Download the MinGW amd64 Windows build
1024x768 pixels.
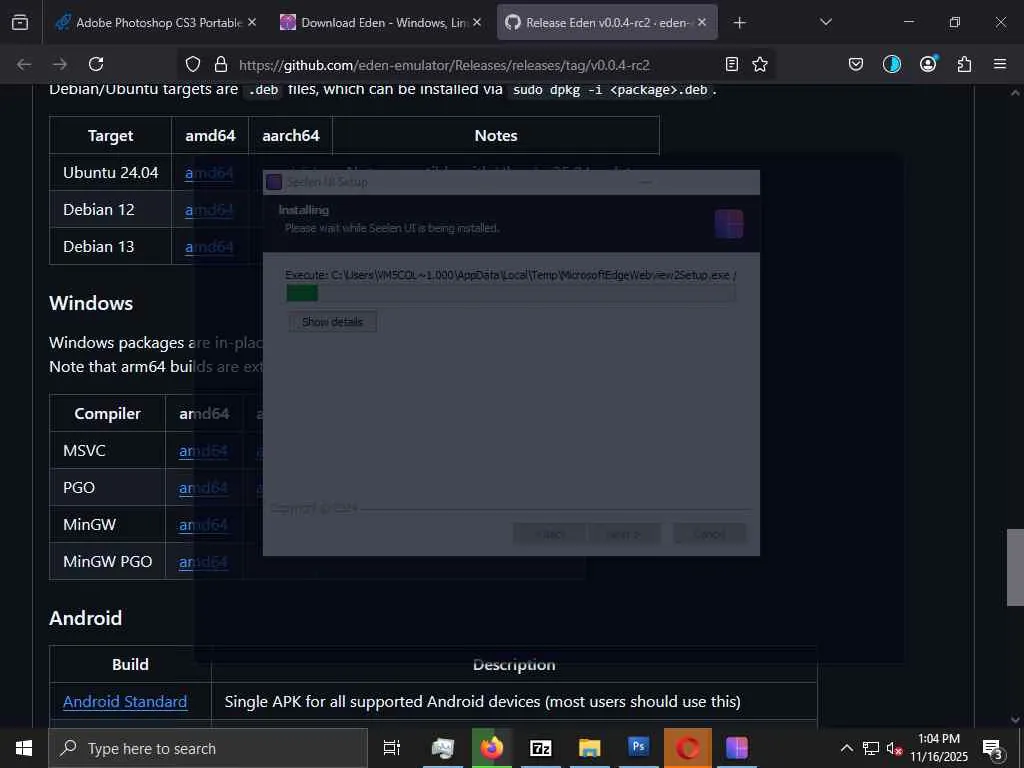click(203, 524)
